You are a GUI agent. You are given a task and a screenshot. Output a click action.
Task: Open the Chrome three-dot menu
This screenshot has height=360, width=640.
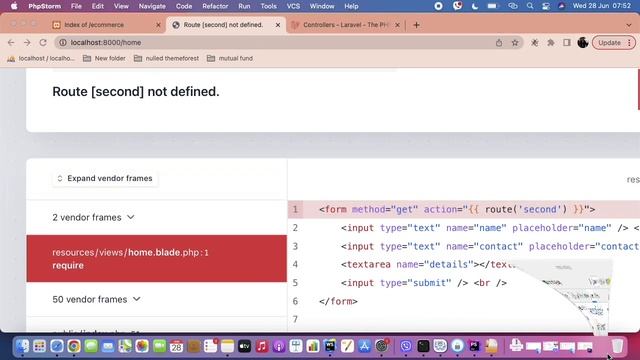[x=629, y=42]
